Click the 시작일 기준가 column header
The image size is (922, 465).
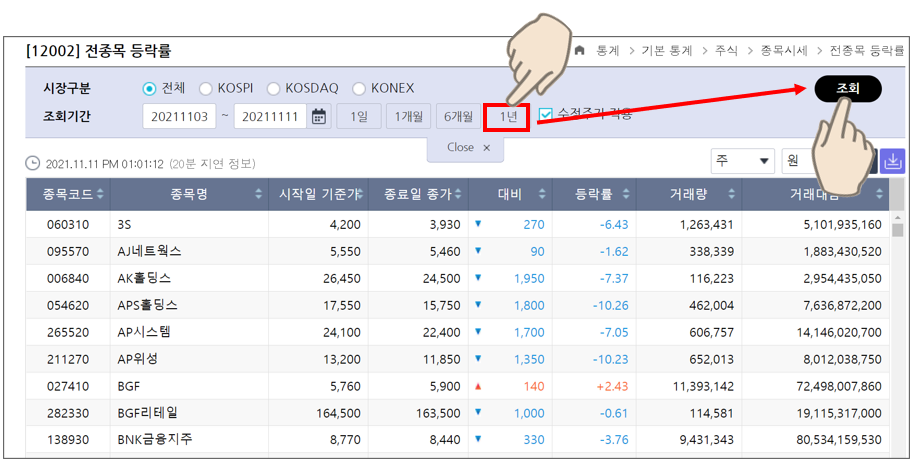point(318,194)
